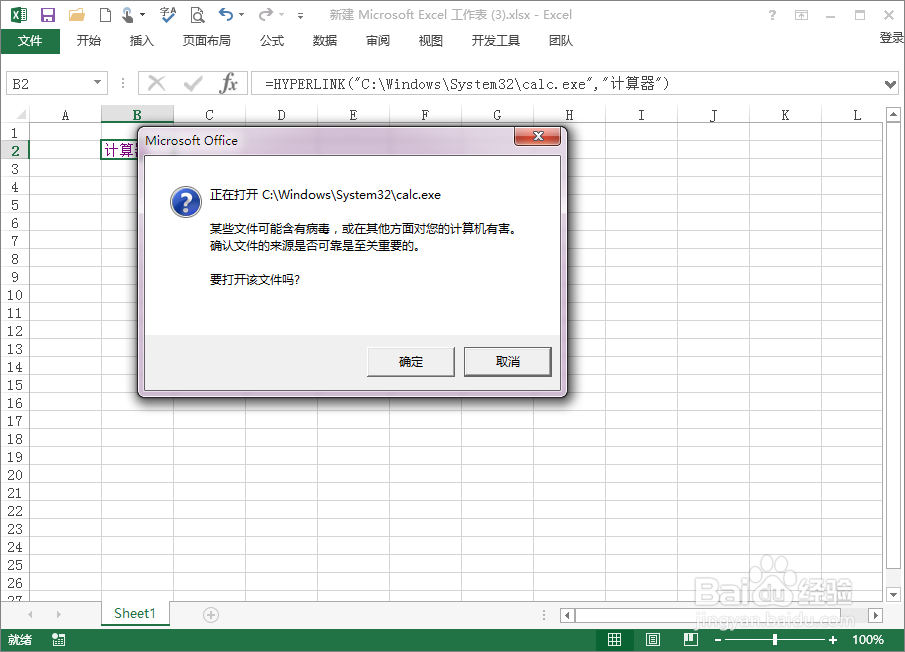Switch to 开发工具 ribbon tab
905x652 pixels.
pos(496,40)
